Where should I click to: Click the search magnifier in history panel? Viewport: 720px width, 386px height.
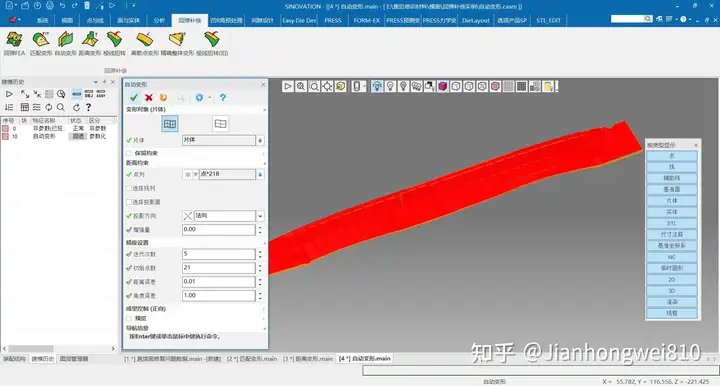(61, 107)
